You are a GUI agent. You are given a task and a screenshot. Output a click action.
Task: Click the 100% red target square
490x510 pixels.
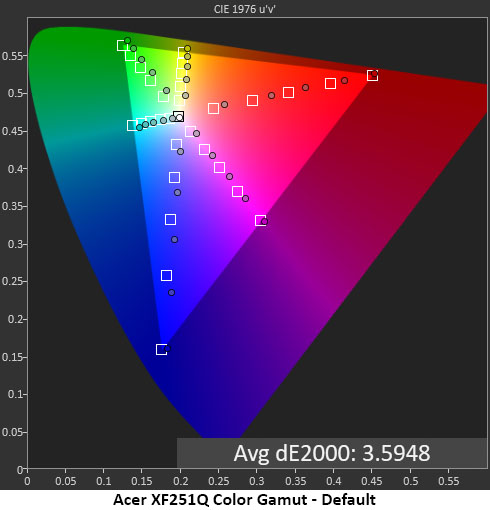pyautogui.click(x=372, y=75)
